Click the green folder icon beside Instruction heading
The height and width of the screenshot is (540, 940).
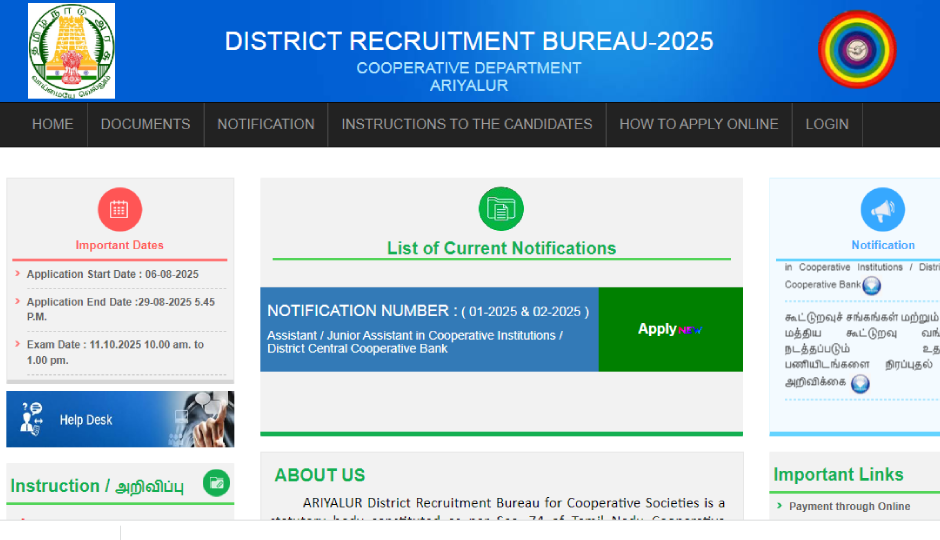[216, 484]
